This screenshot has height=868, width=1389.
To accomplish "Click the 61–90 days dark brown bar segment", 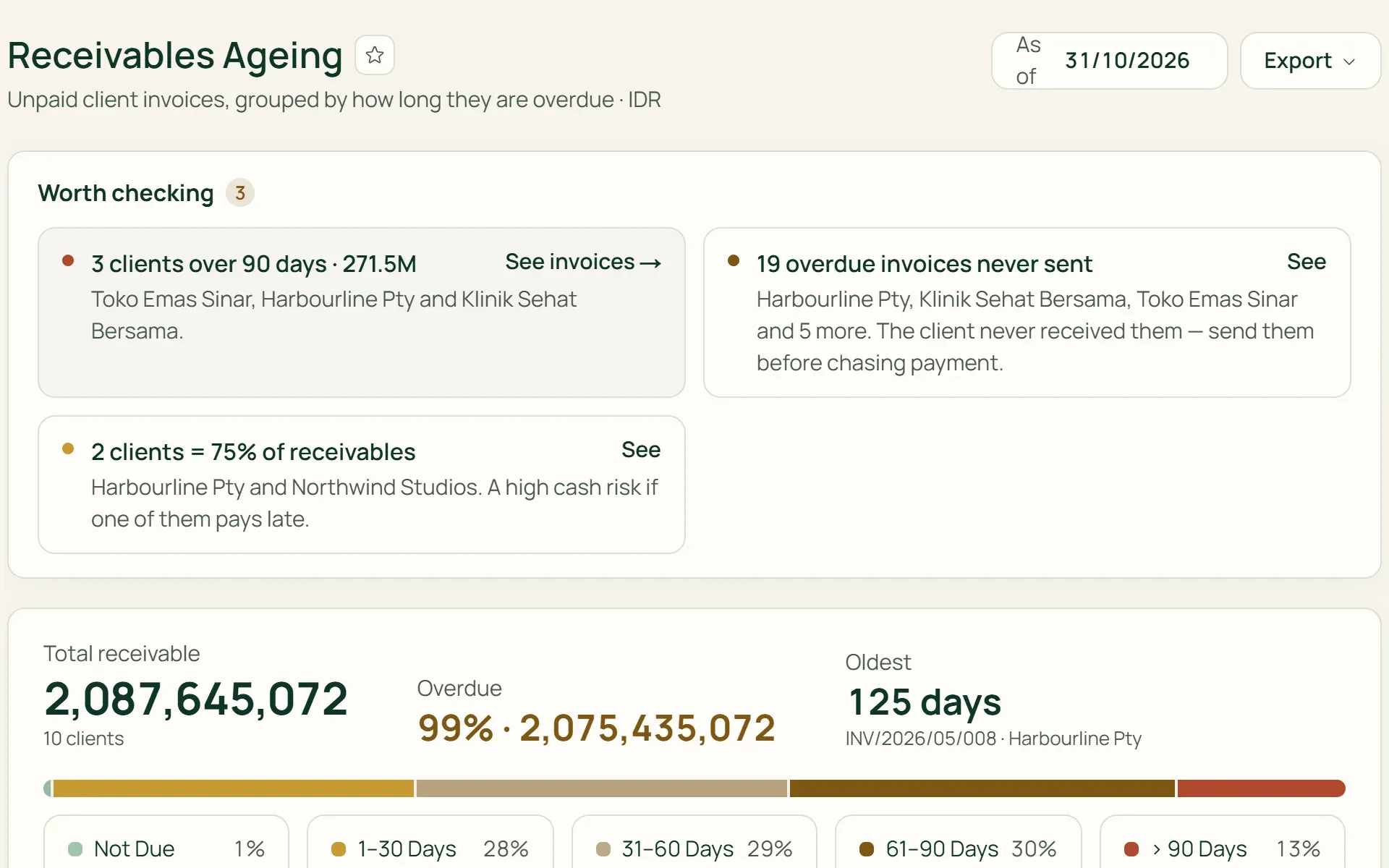I will coord(982,788).
